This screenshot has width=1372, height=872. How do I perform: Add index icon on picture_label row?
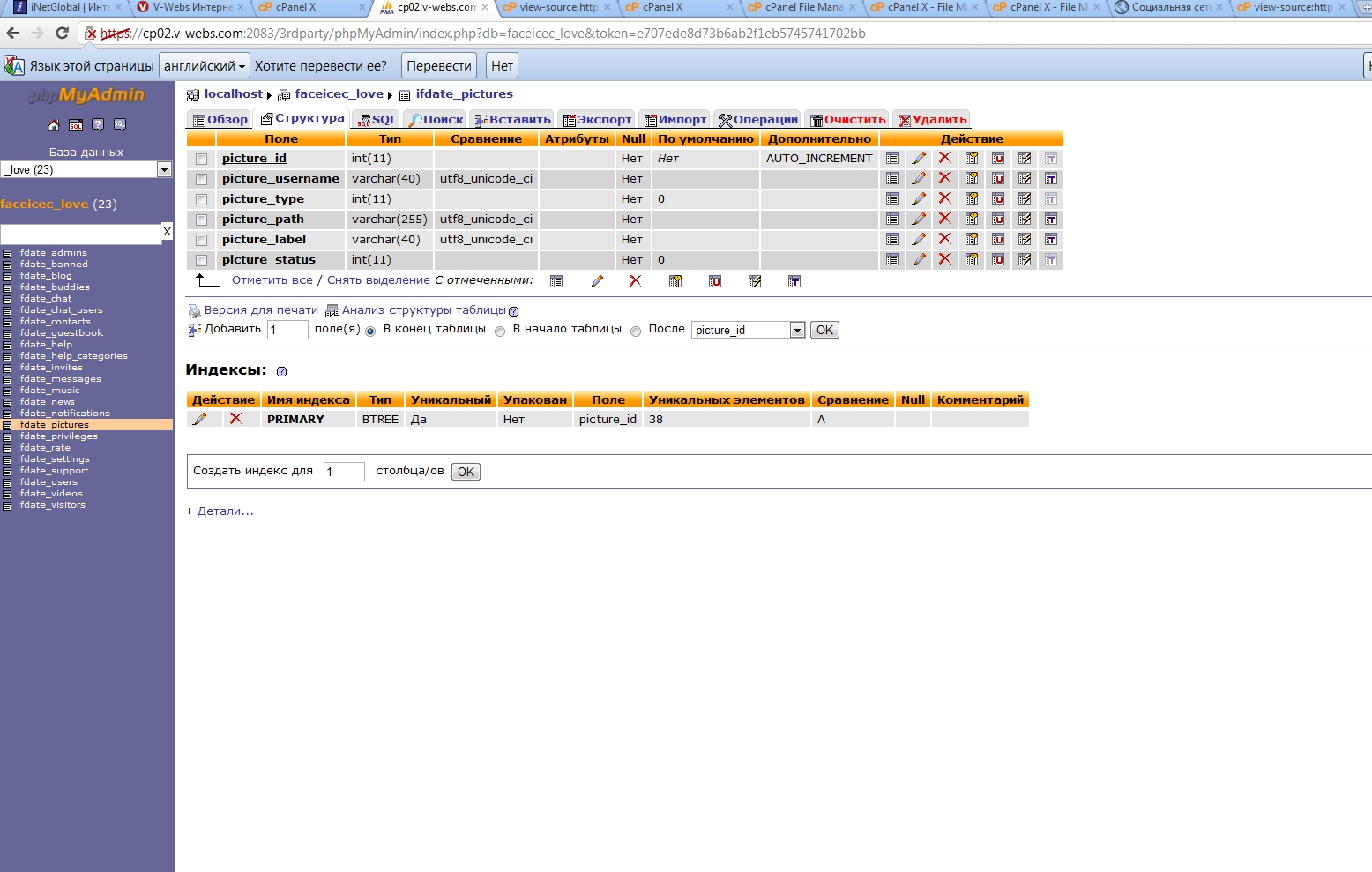pyautogui.click(x=1025, y=240)
